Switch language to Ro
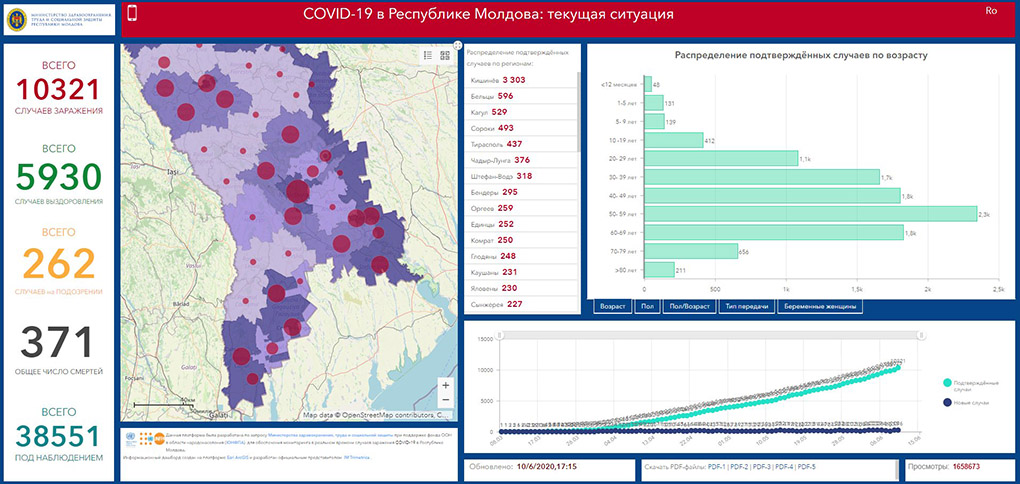The image size is (1020, 484). tap(990, 11)
